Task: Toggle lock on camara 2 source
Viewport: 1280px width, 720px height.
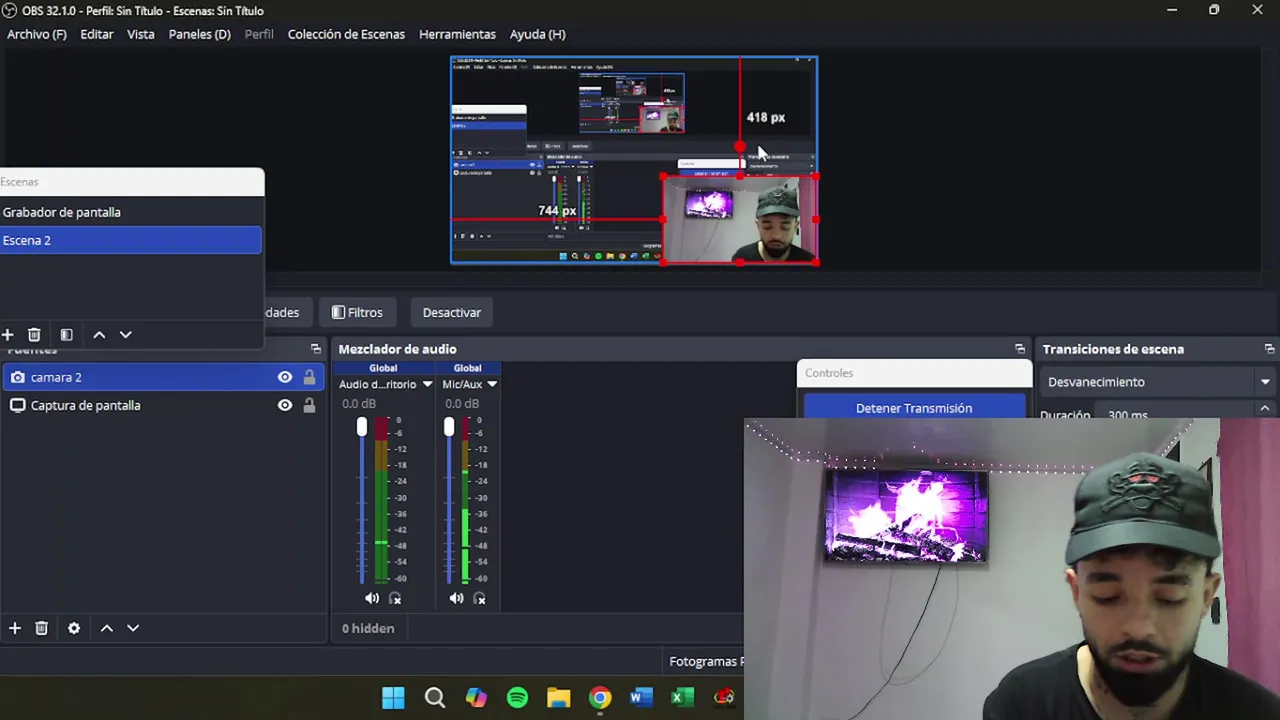Action: [309, 377]
